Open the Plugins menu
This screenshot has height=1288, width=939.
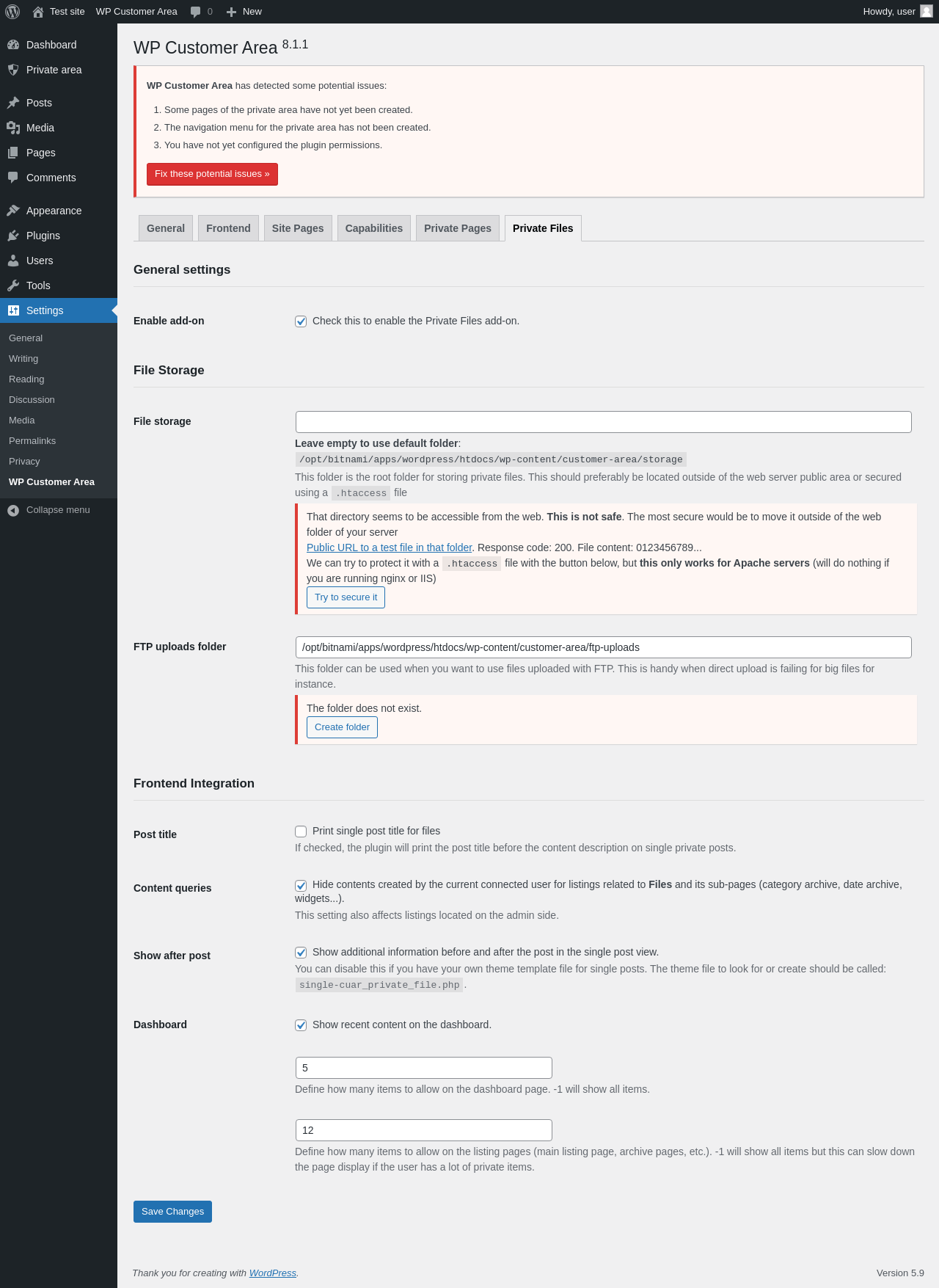59,236
